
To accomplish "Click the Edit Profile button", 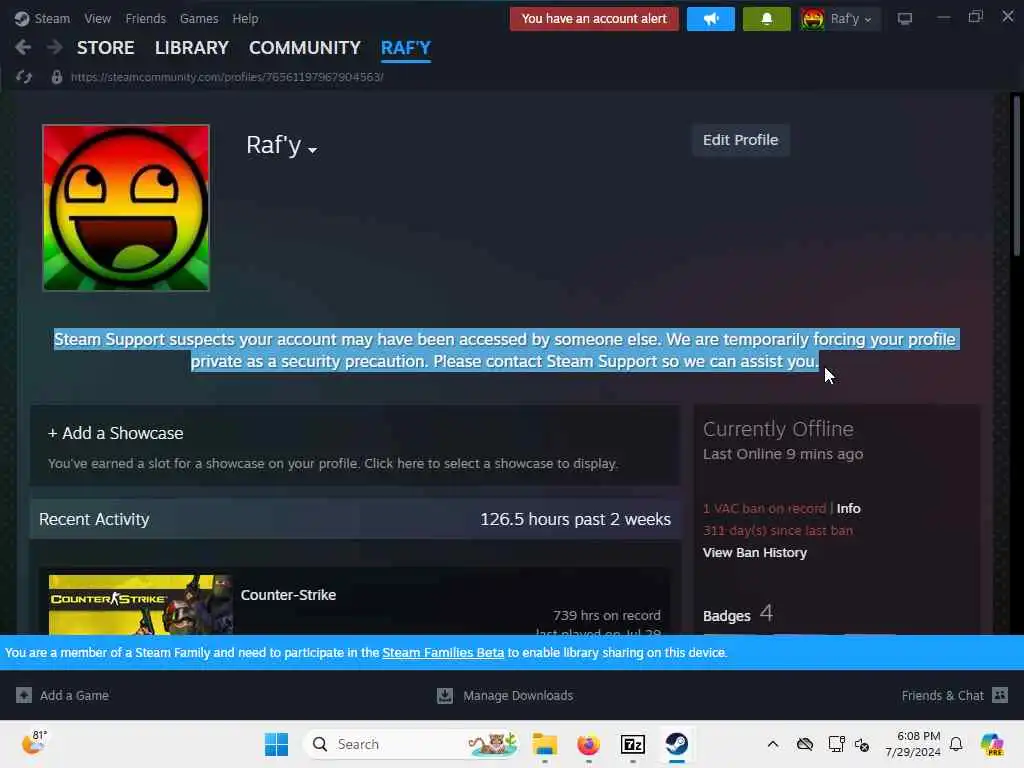I will [741, 140].
